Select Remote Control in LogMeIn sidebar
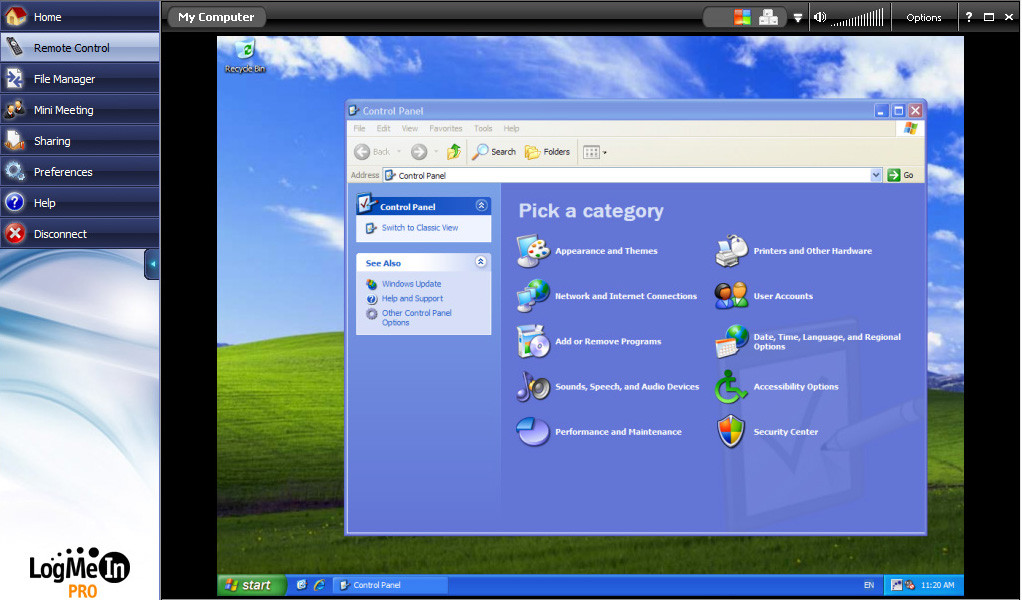The image size is (1022, 600). click(80, 48)
